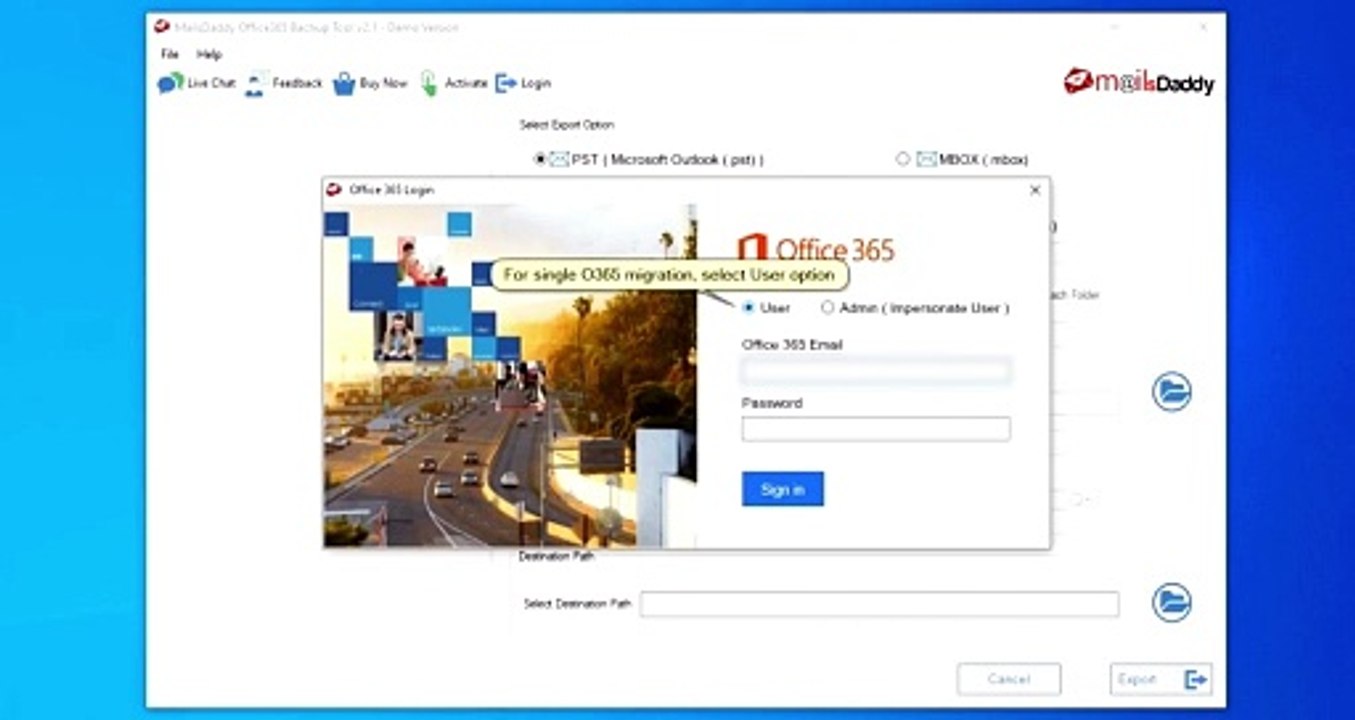Click the Select Destination Path field

[879, 604]
